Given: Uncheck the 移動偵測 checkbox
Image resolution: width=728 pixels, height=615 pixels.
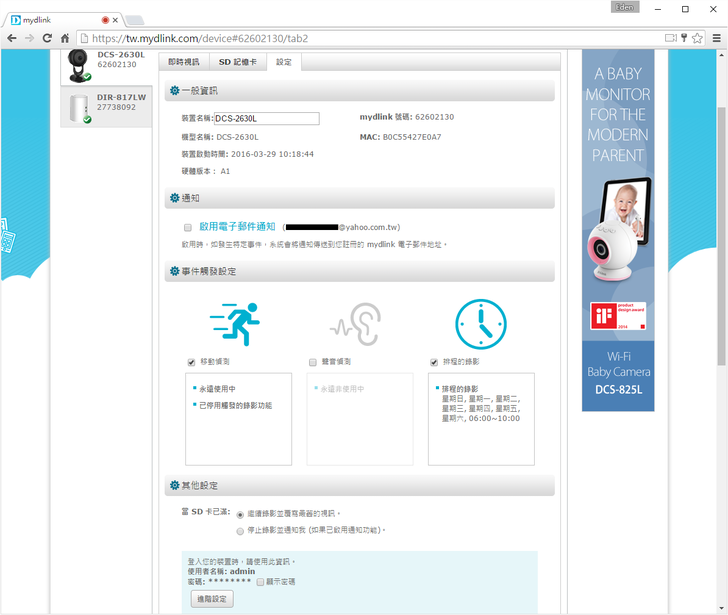Looking at the screenshot, I should pos(191,363).
